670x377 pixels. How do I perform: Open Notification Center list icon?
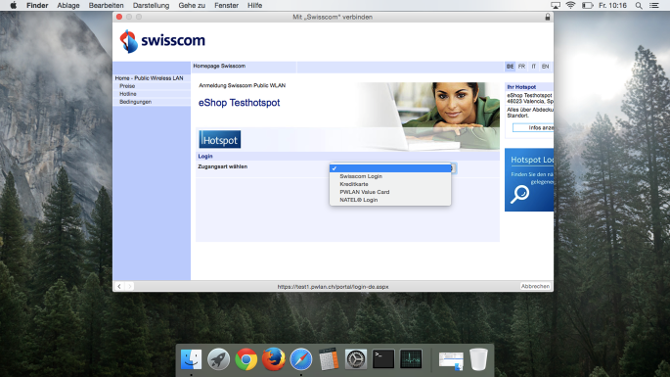click(654, 6)
